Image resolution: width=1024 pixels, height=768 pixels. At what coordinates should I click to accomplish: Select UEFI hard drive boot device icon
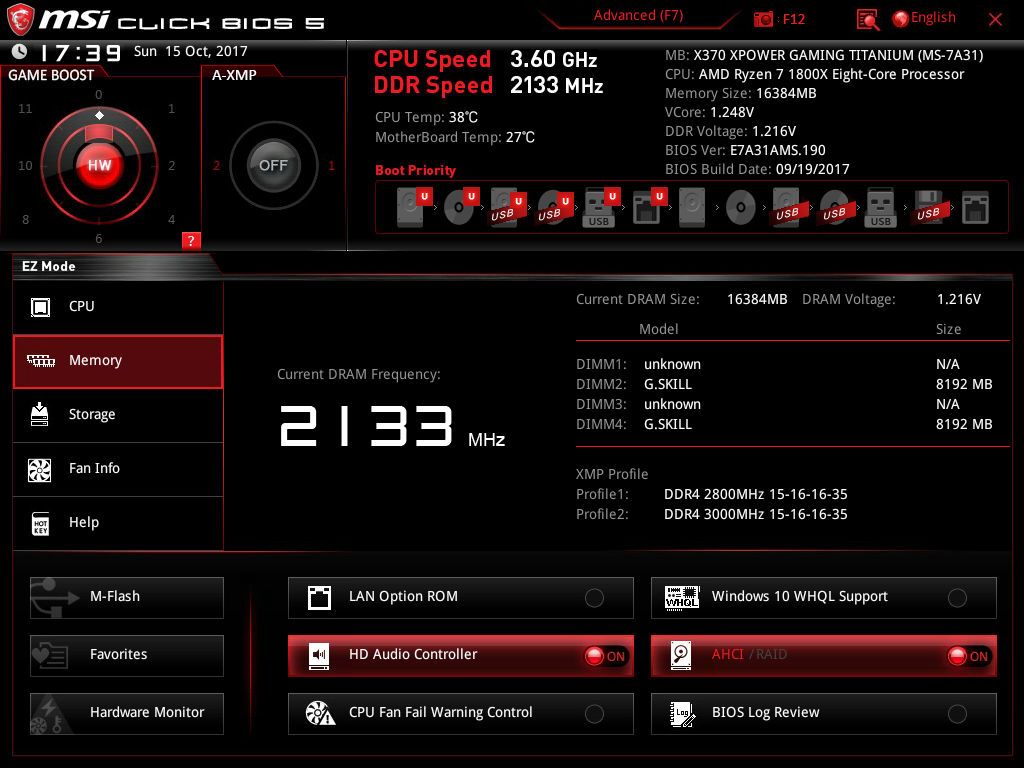[414, 207]
